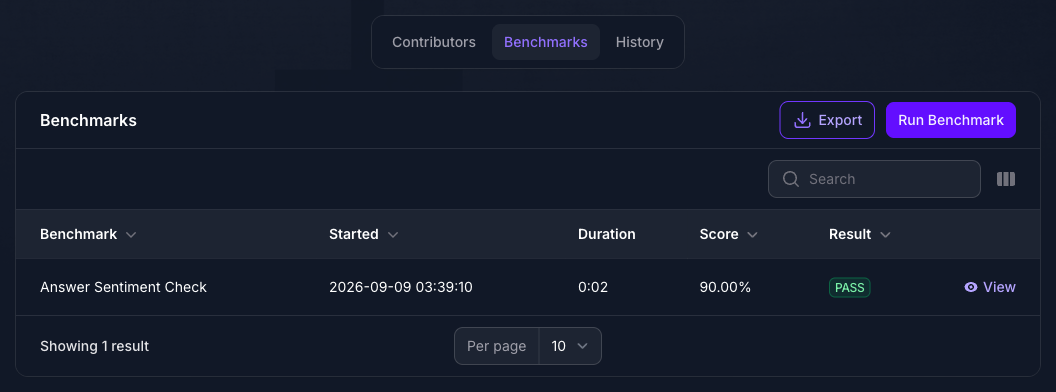Image resolution: width=1056 pixels, height=392 pixels.
Task: Focus the Search input field
Action: (874, 179)
